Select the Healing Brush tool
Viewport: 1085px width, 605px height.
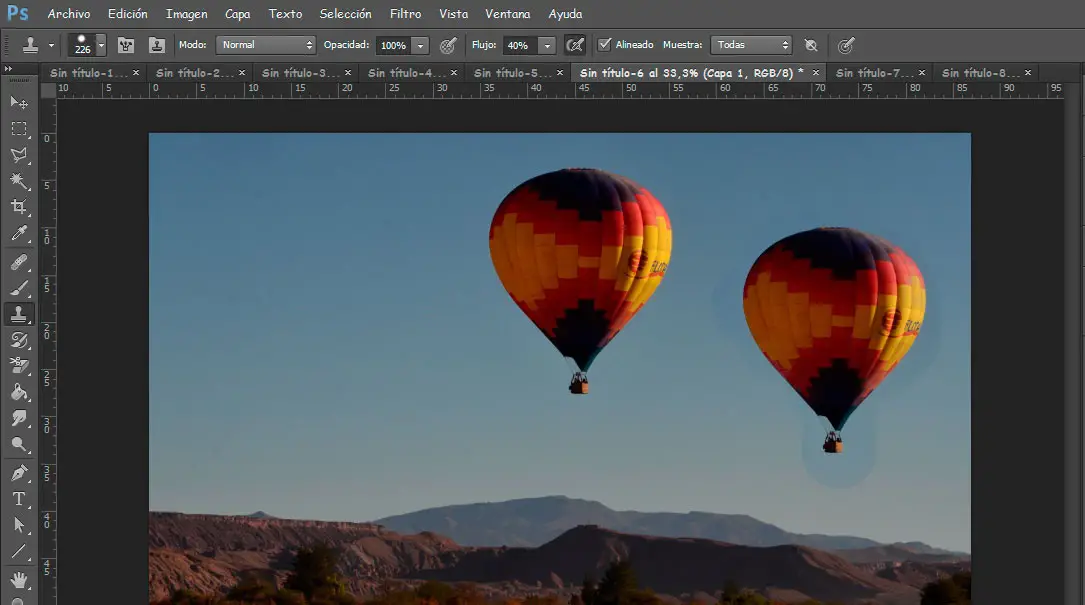(x=19, y=262)
